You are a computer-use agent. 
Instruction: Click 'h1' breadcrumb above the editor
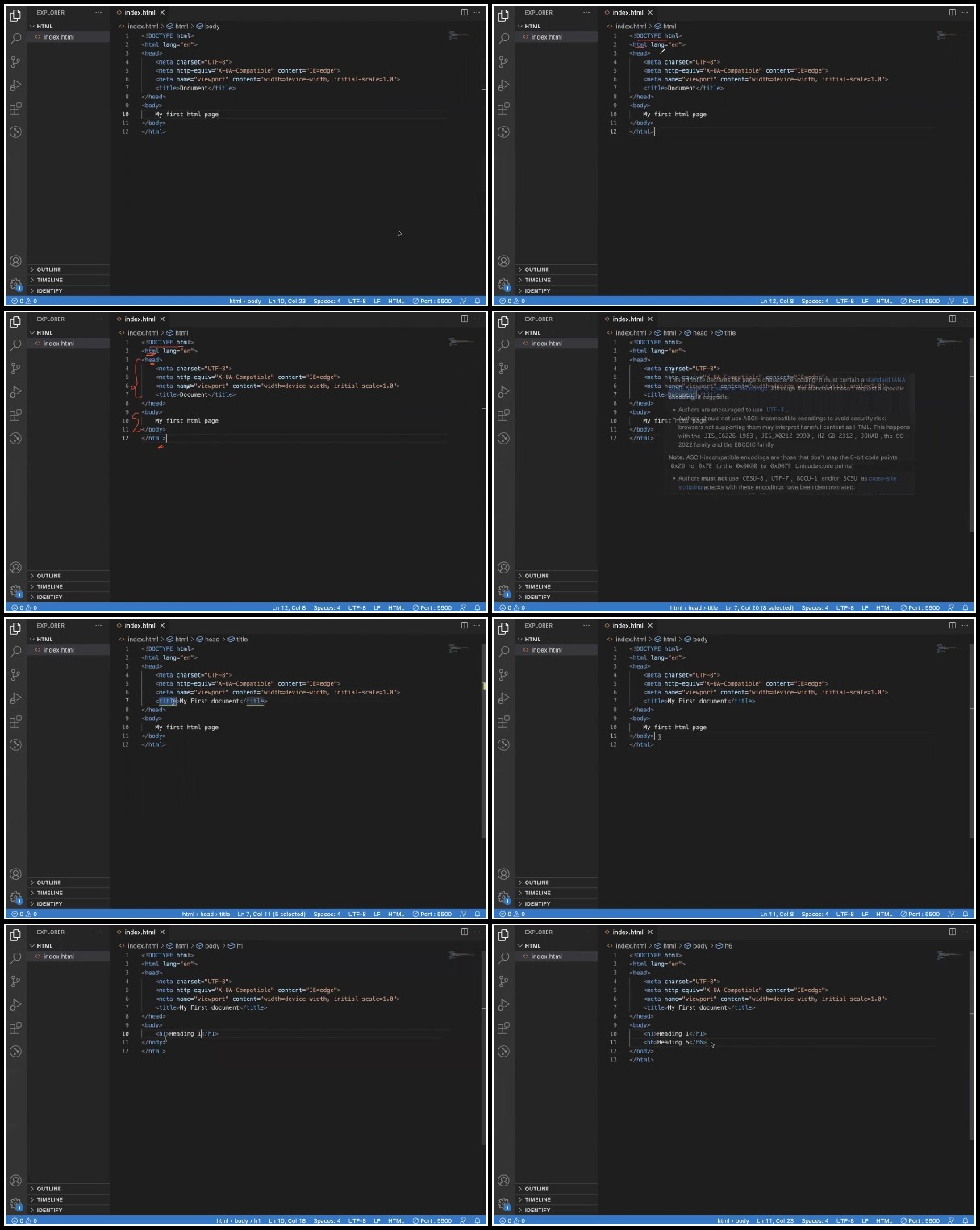point(236,945)
